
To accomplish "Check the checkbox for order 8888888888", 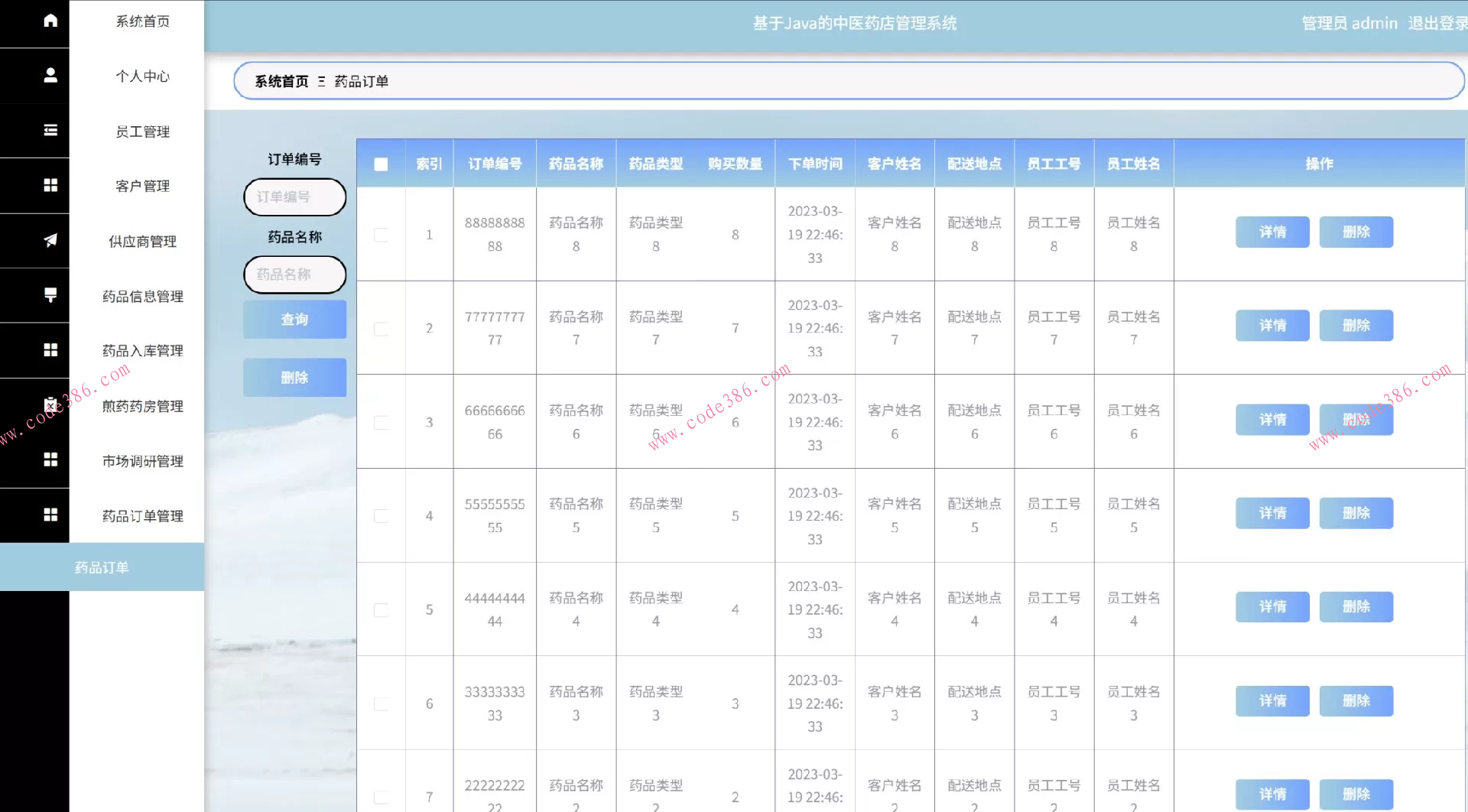I will 381,235.
